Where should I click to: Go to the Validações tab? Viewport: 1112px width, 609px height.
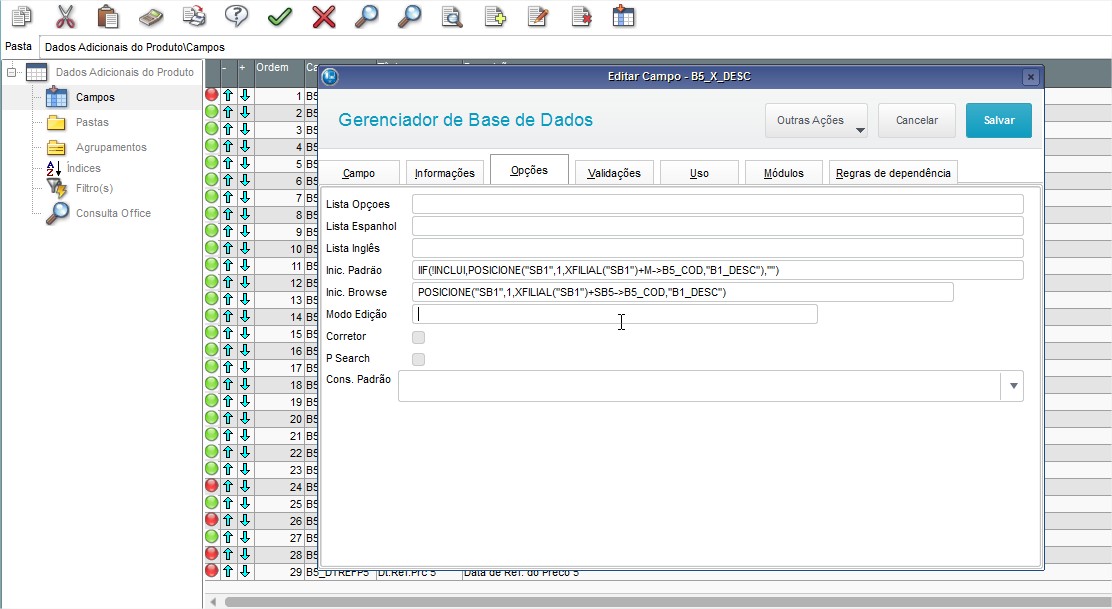coord(614,173)
